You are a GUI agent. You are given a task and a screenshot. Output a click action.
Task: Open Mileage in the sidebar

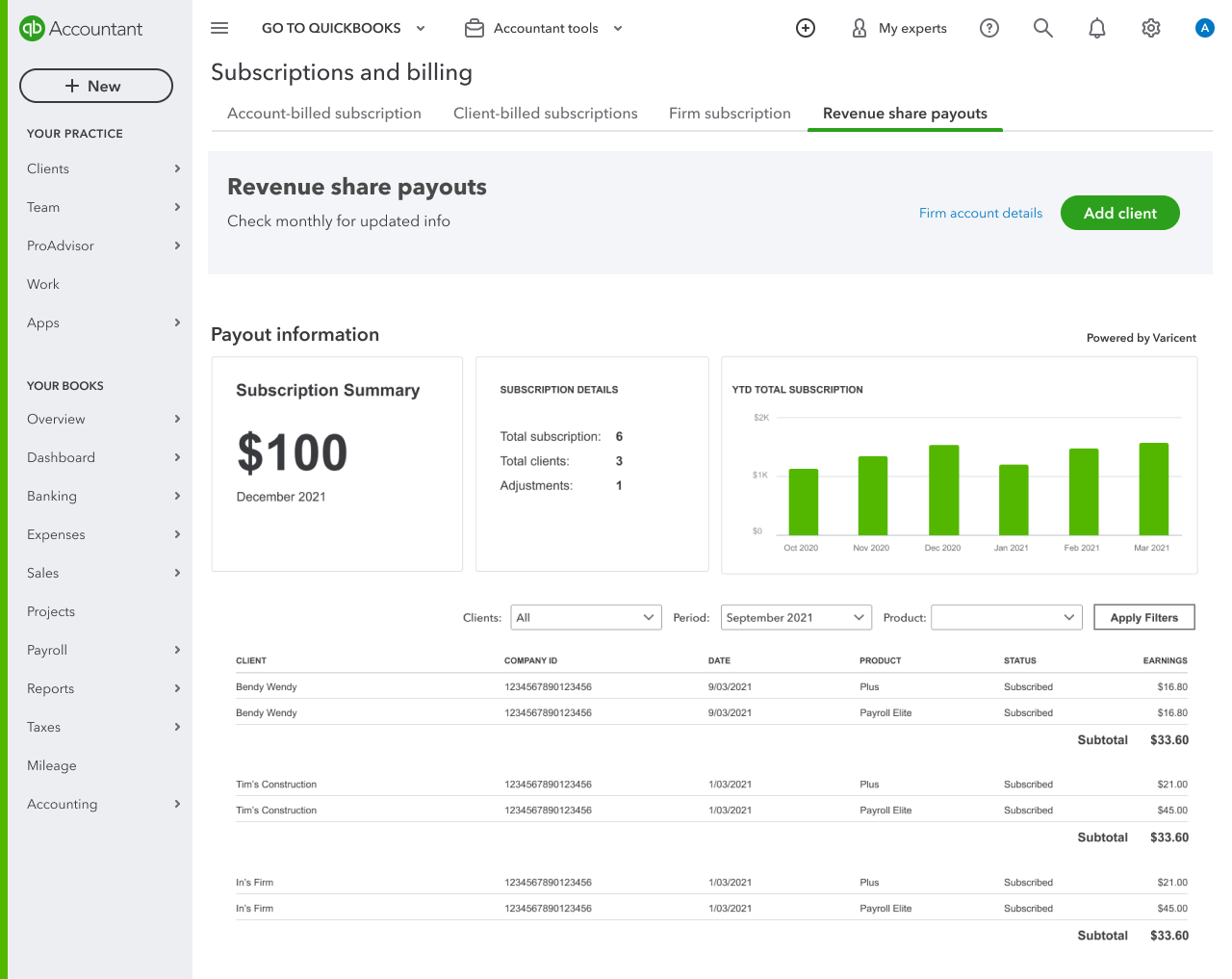click(52, 765)
